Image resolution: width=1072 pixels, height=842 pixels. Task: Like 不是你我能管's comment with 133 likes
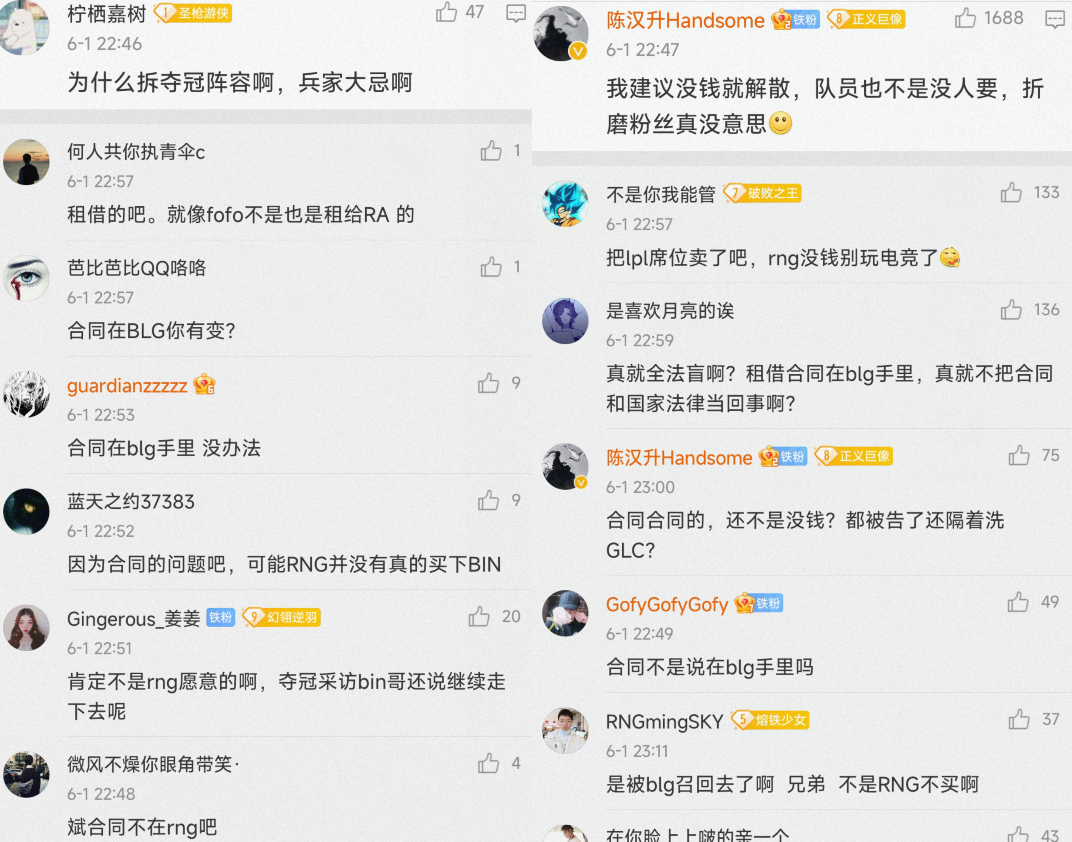tap(1011, 193)
